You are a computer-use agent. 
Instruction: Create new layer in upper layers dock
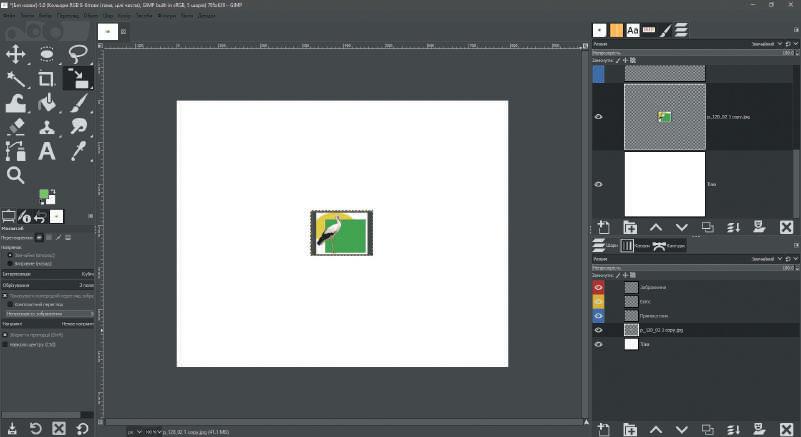pos(603,227)
